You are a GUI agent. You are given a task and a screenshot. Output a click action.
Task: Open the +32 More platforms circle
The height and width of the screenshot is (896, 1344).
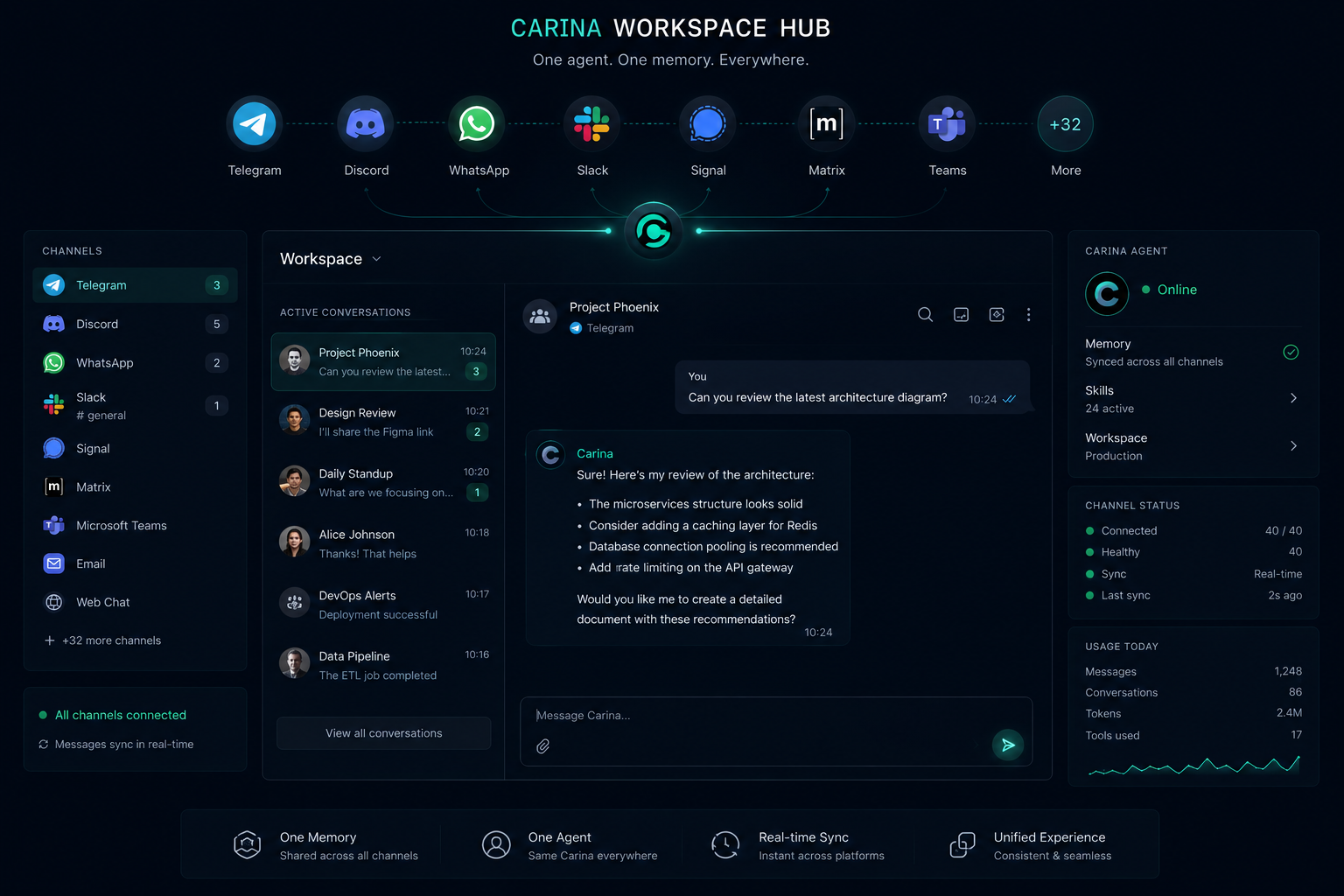point(1065,124)
